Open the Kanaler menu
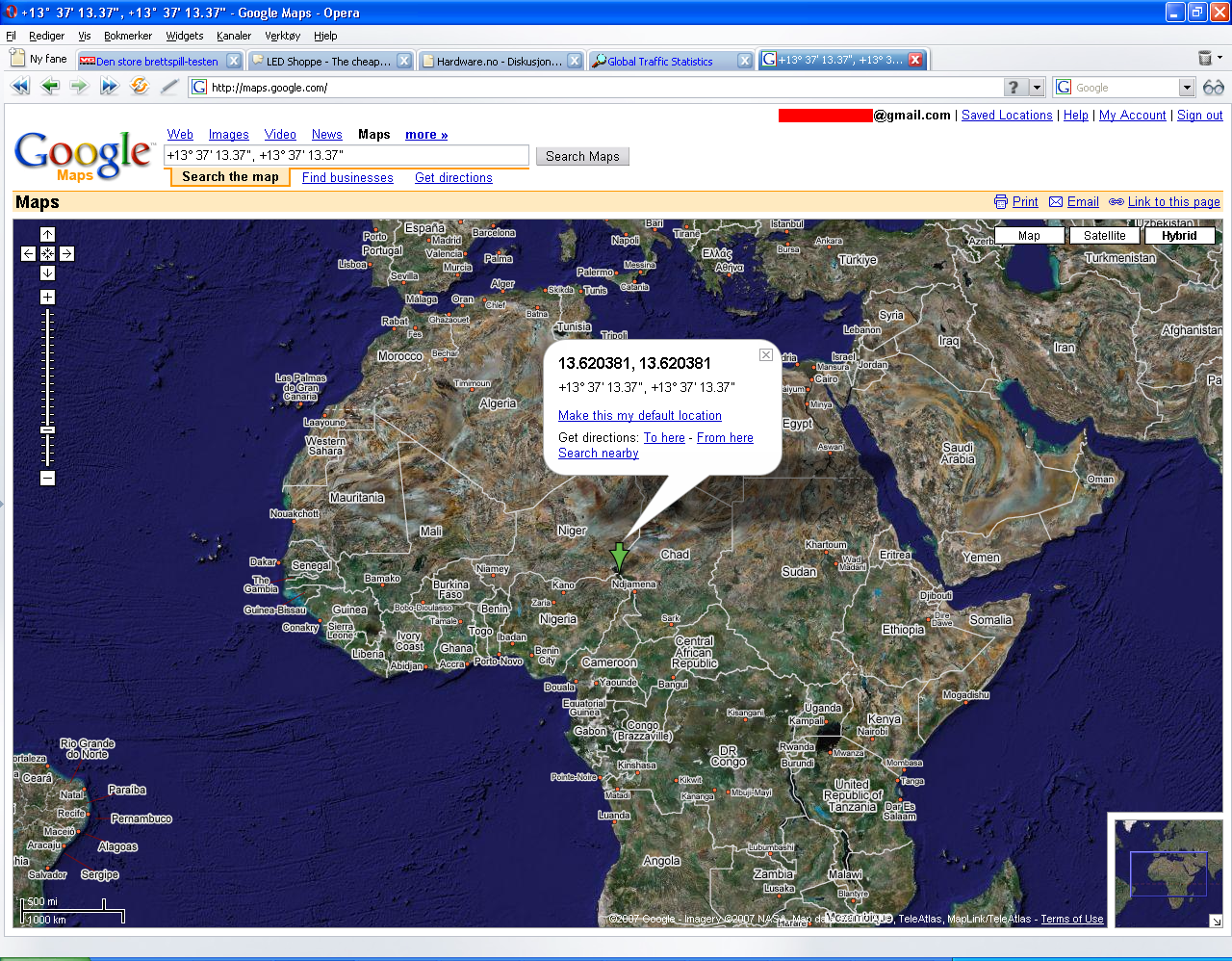1232x961 pixels. click(234, 36)
